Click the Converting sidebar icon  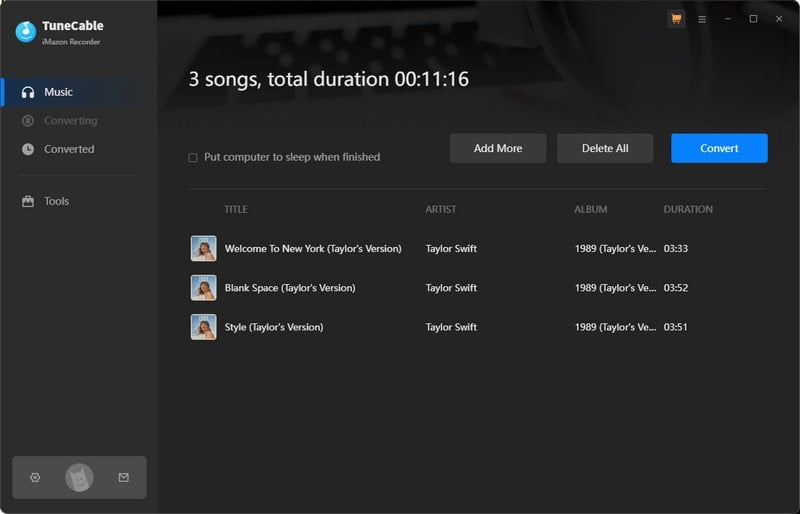pyautogui.click(x=28, y=120)
